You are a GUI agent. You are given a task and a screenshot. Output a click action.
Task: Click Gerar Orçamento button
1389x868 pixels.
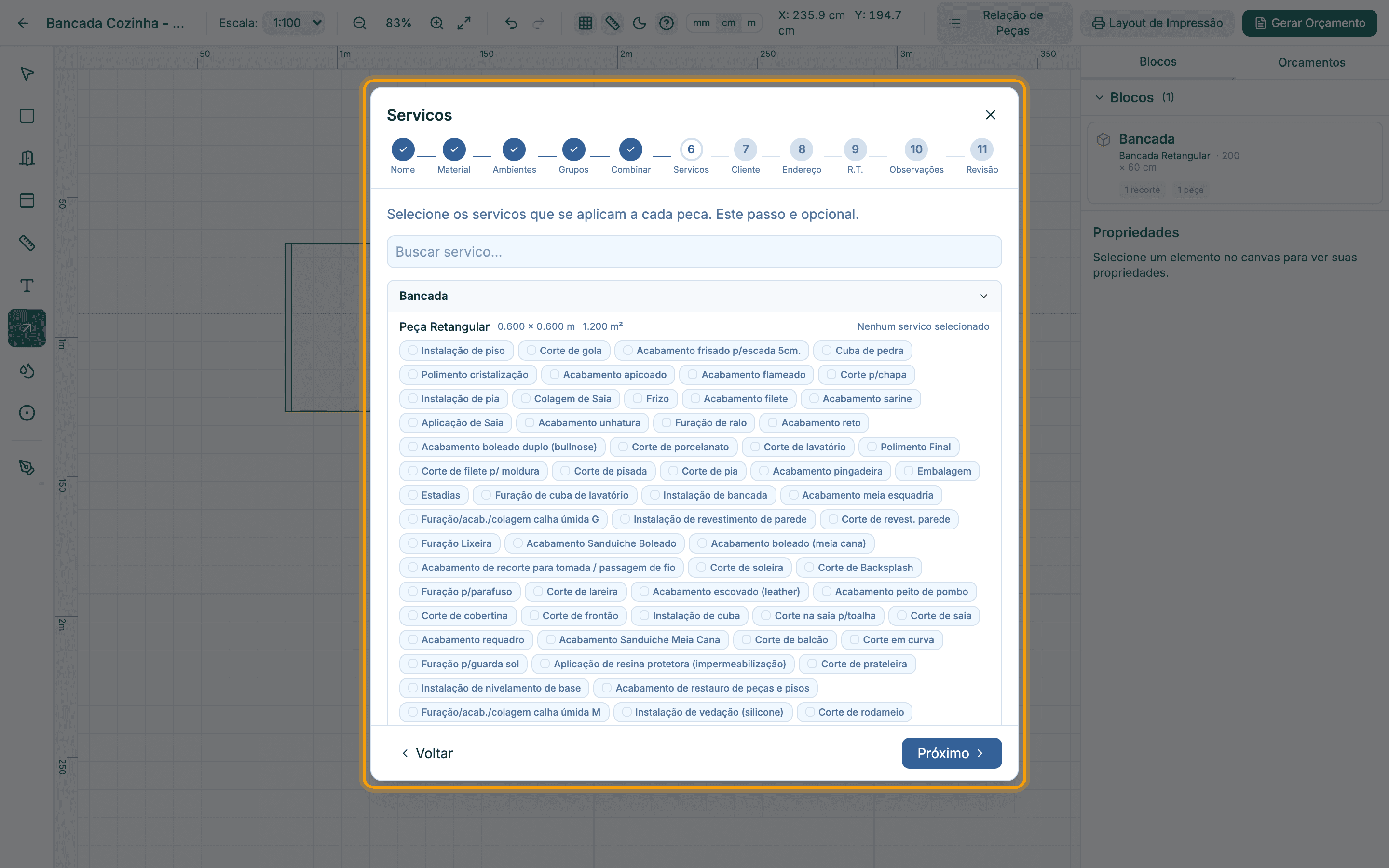pos(1310,23)
